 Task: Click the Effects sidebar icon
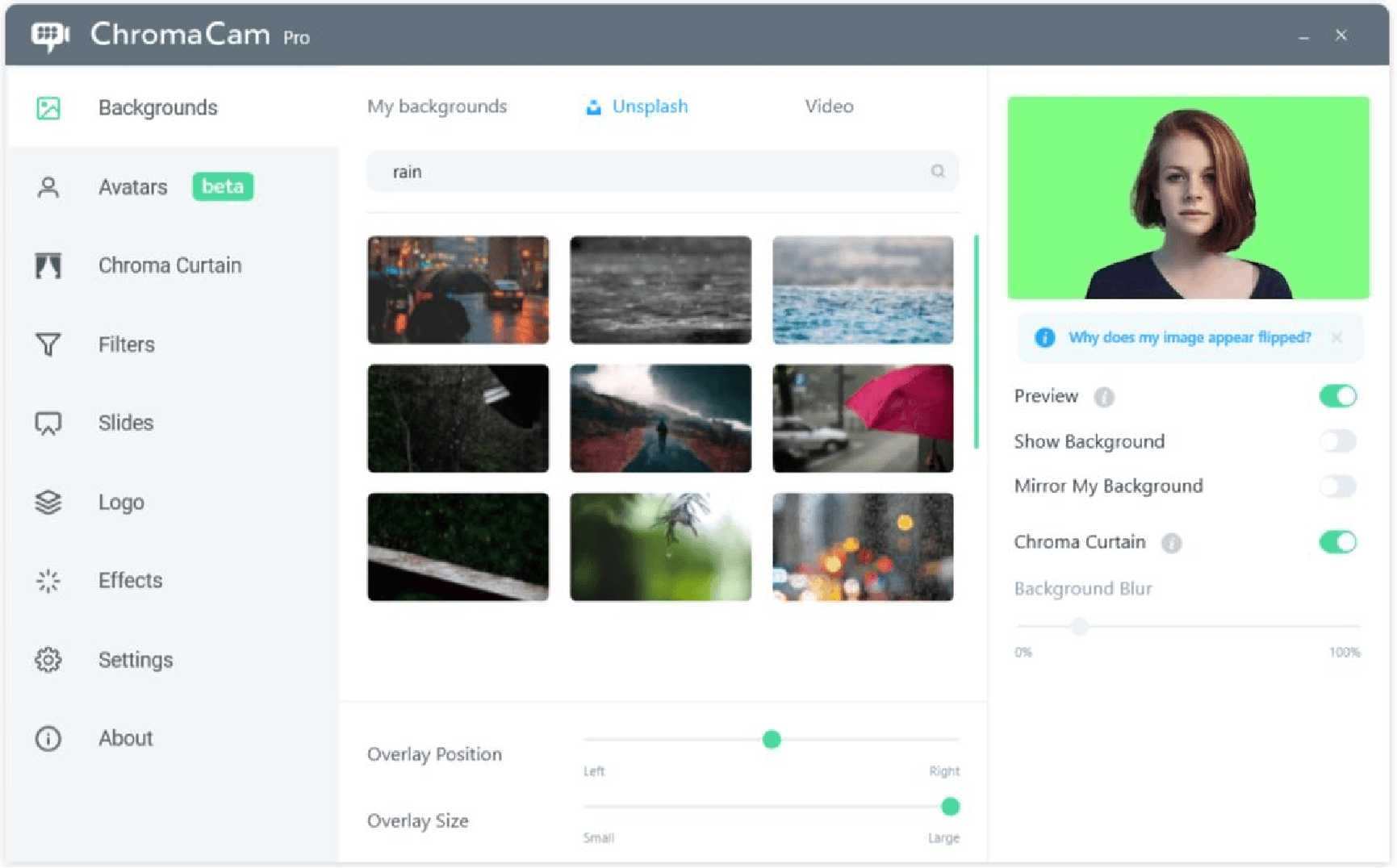click(x=48, y=580)
